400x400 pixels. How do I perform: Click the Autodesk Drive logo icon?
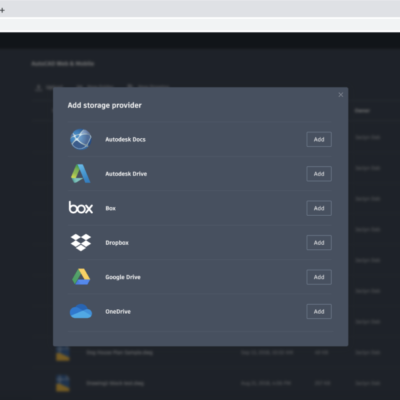[81, 174]
